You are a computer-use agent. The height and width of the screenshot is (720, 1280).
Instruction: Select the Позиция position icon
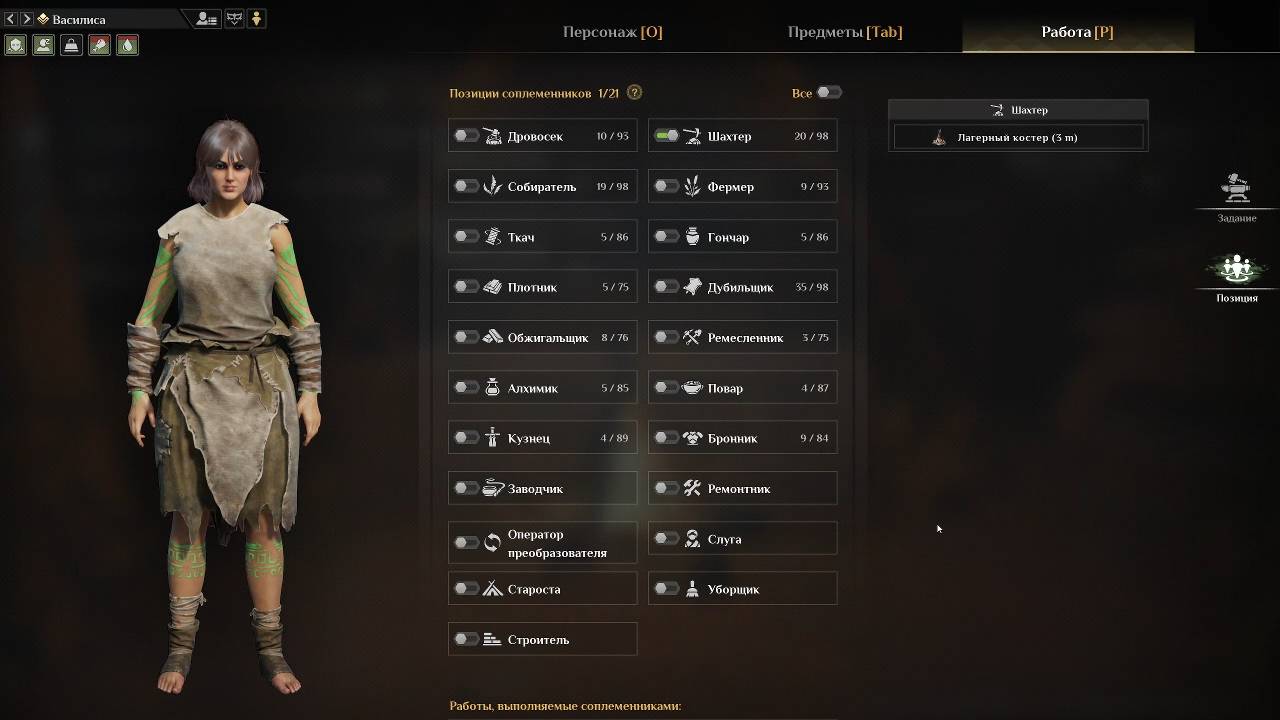[1237, 278]
